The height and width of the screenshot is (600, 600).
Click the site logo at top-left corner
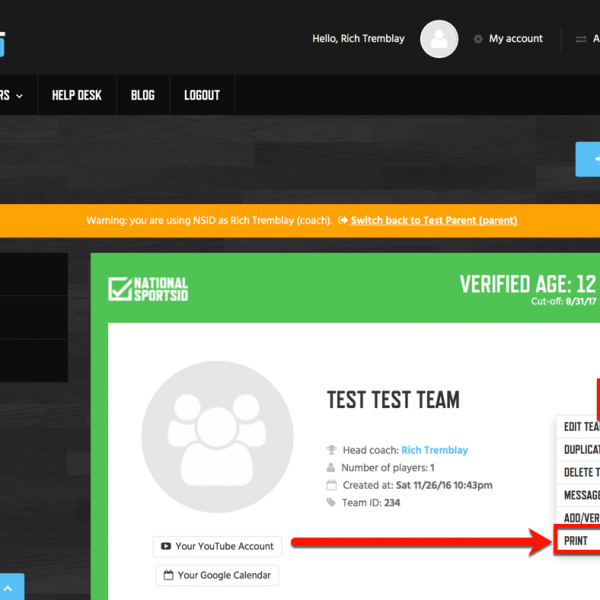[x=2, y=44]
